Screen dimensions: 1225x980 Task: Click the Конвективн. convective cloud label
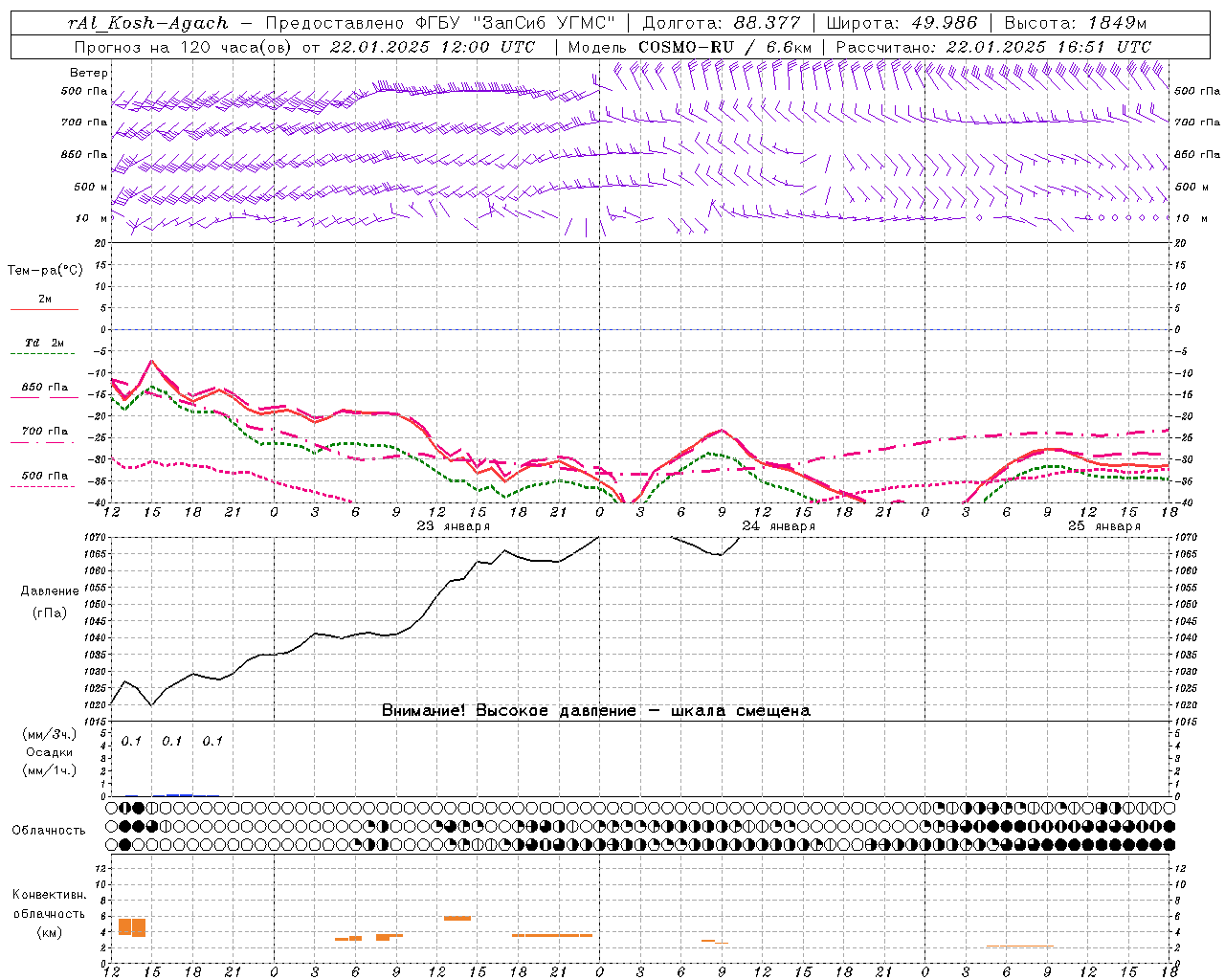point(49,895)
